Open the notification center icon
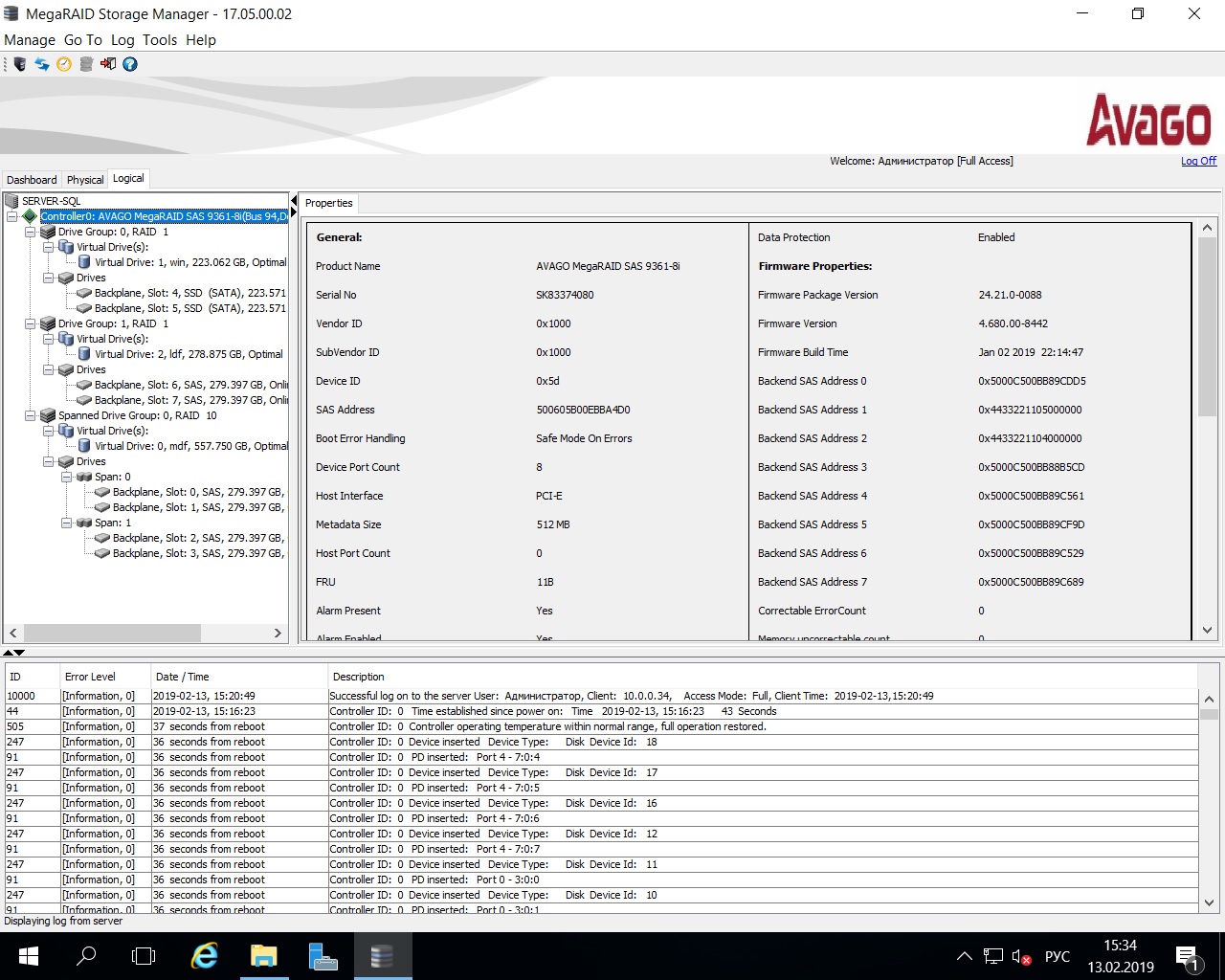Image resolution: width=1225 pixels, height=980 pixels. (1188, 957)
